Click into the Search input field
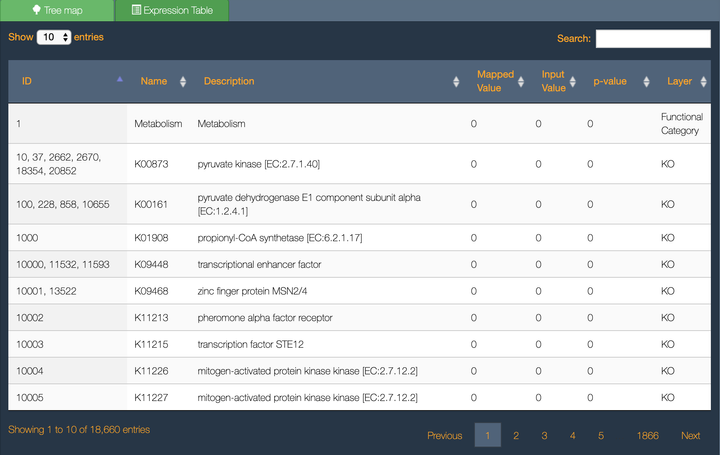The height and width of the screenshot is (455, 720). point(653,39)
